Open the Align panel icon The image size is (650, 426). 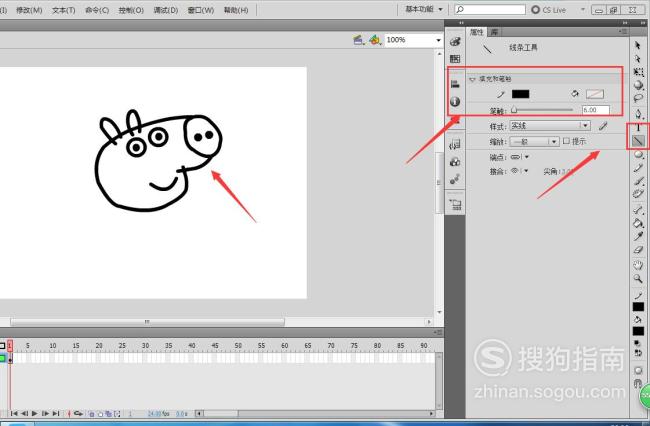pyautogui.click(x=455, y=84)
